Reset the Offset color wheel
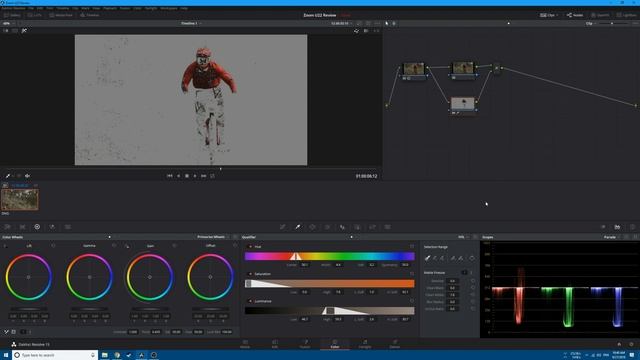The image size is (640, 360). tap(235, 246)
